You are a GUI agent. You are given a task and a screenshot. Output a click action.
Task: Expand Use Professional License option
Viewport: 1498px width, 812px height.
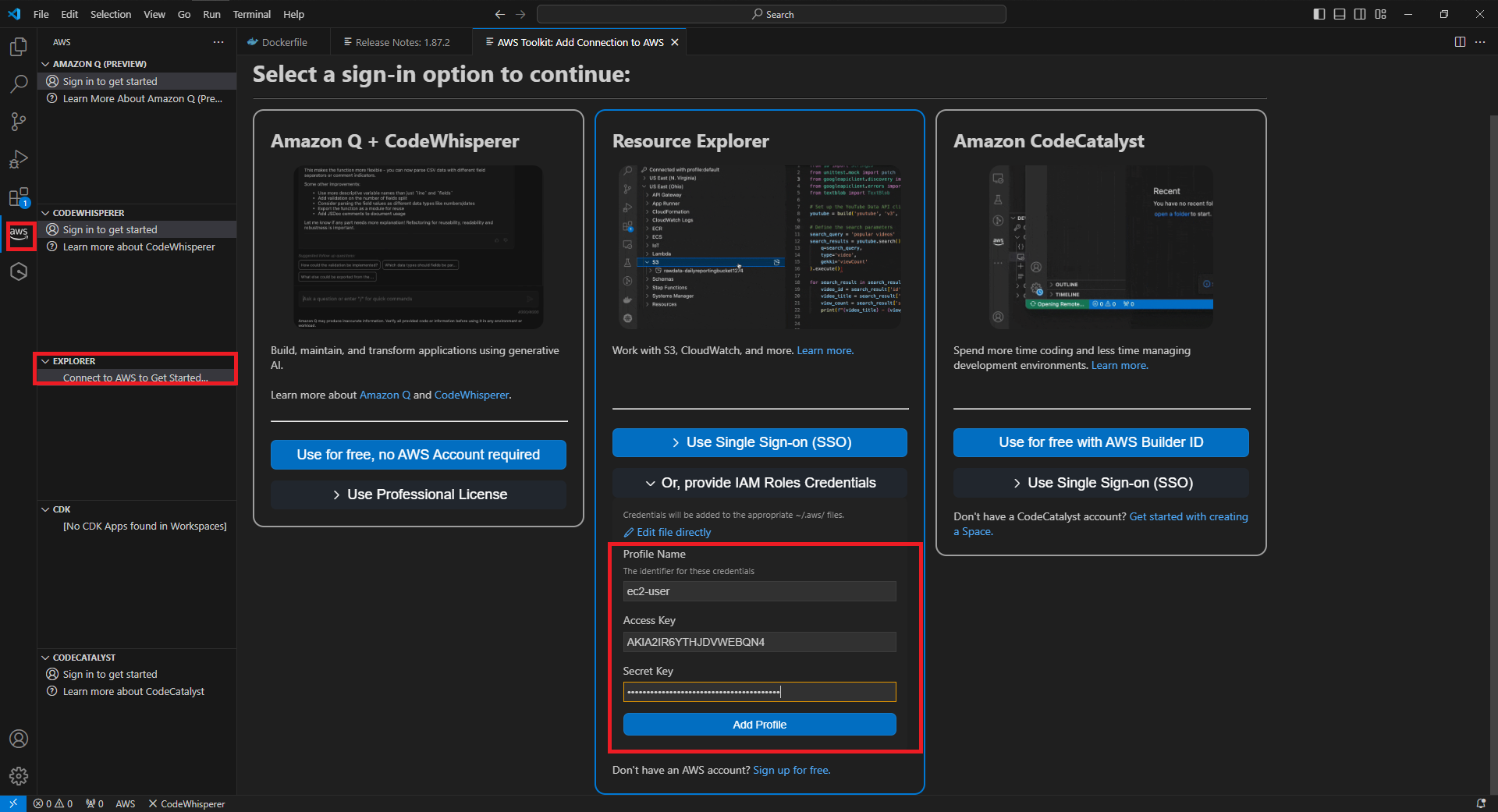pos(418,495)
